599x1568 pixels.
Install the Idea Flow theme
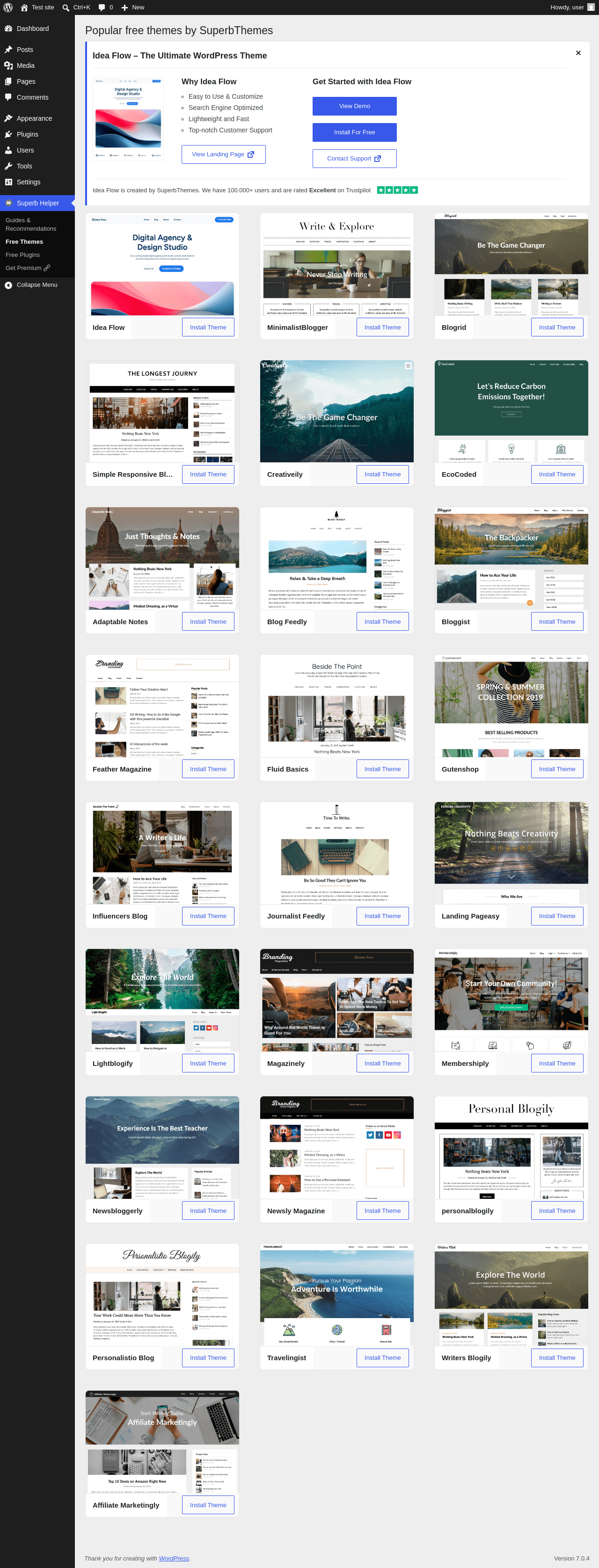coord(208,328)
